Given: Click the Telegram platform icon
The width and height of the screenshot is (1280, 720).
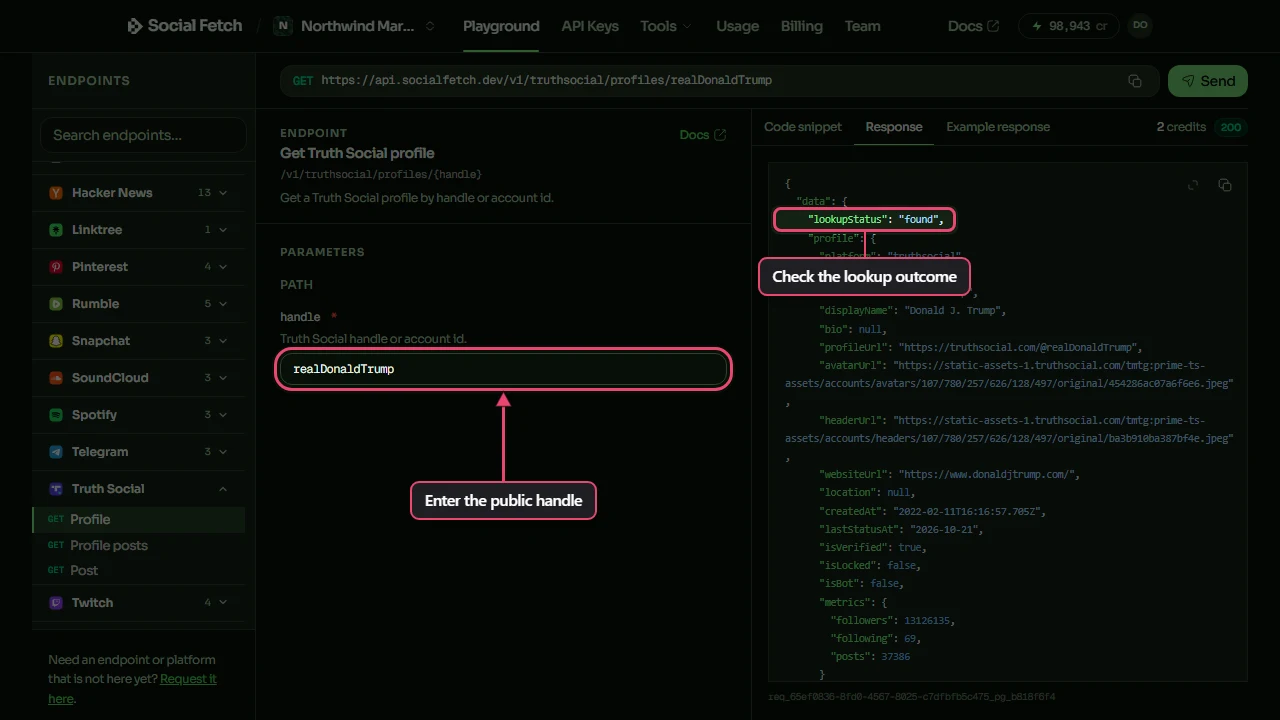Looking at the screenshot, I should (56, 452).
